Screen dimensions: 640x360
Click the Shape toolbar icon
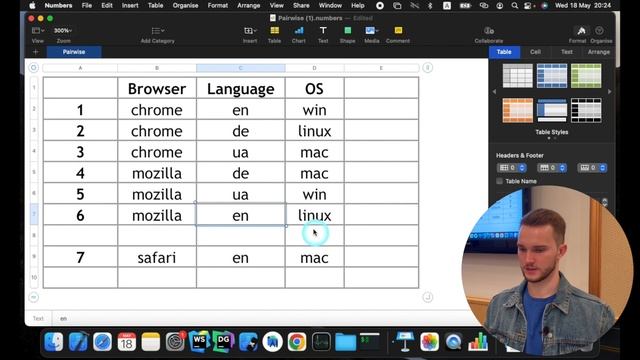click(x=347, y=31)
